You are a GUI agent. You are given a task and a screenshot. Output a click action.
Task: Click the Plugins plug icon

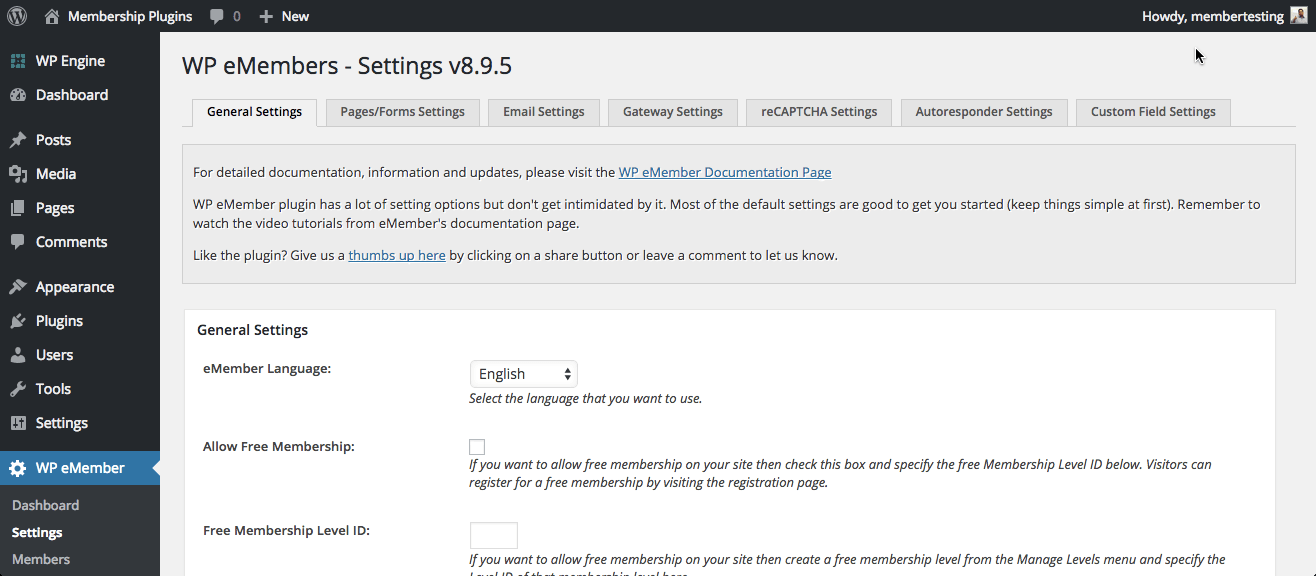click(18, 321)
